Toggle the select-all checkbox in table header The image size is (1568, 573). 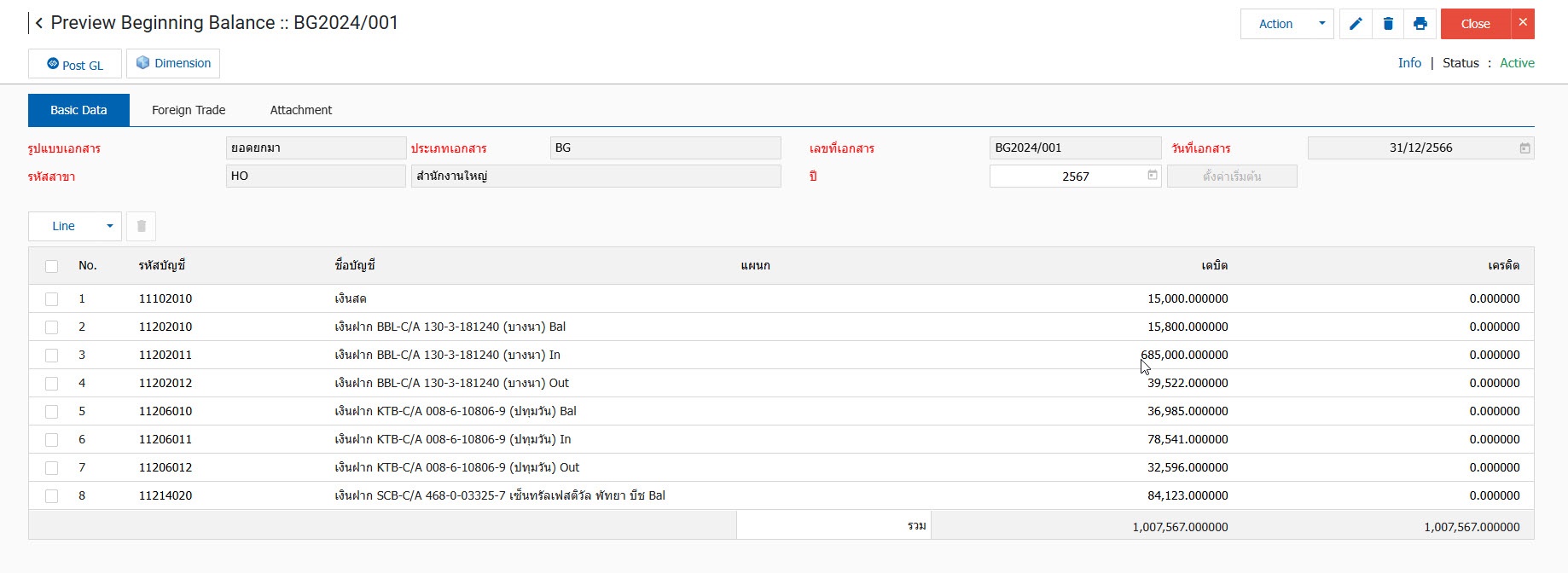click(52, 266)
